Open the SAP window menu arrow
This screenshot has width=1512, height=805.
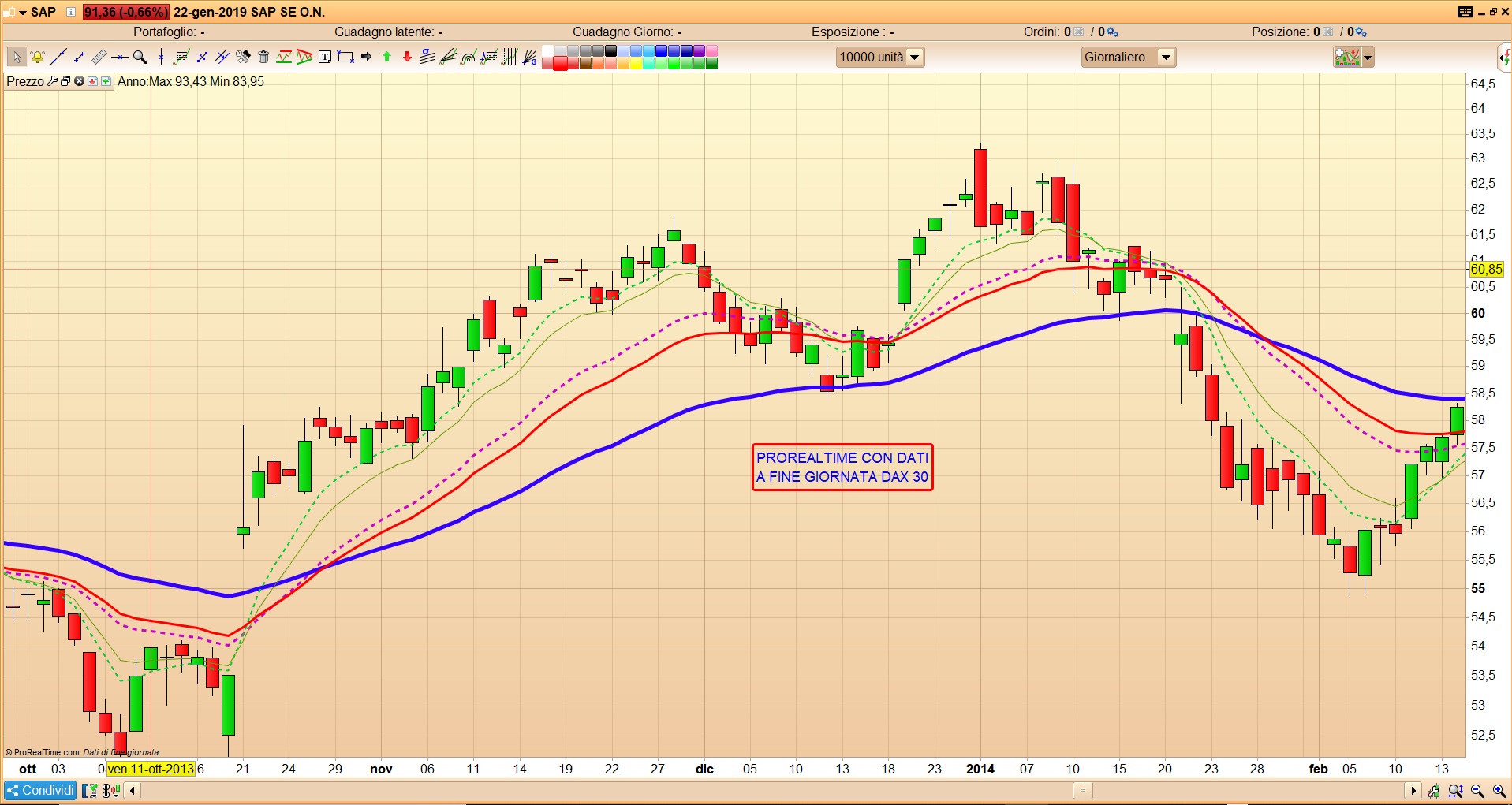[23, 12]
